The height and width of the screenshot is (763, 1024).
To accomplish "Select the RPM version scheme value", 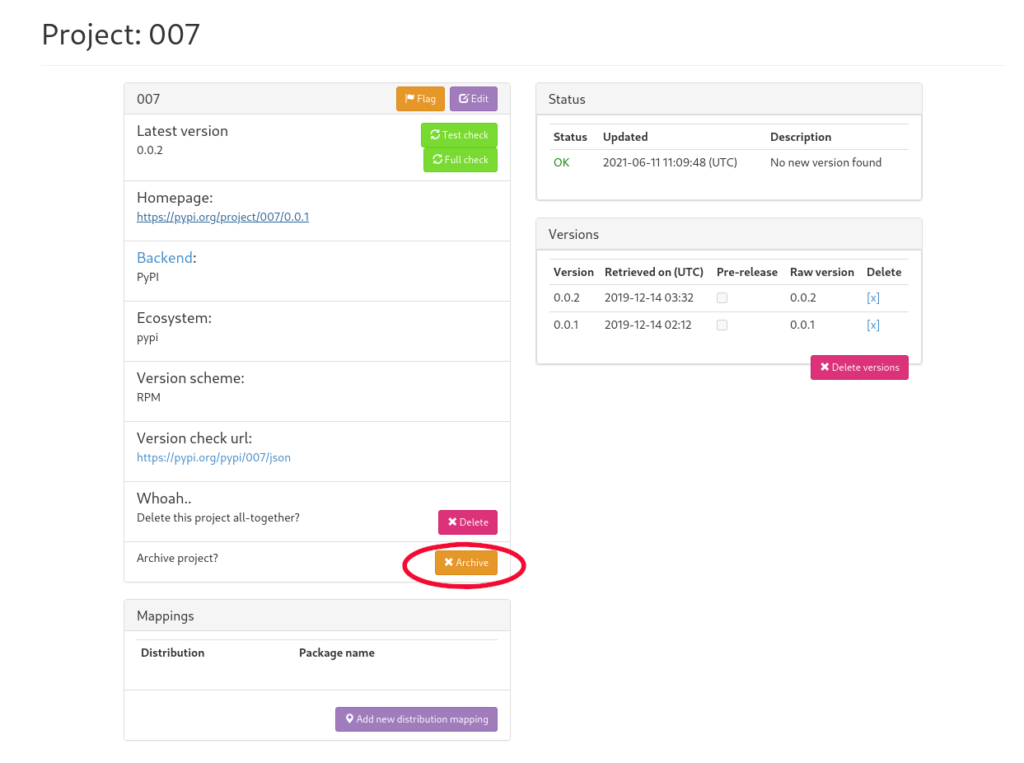I will [x=148, y=397].
